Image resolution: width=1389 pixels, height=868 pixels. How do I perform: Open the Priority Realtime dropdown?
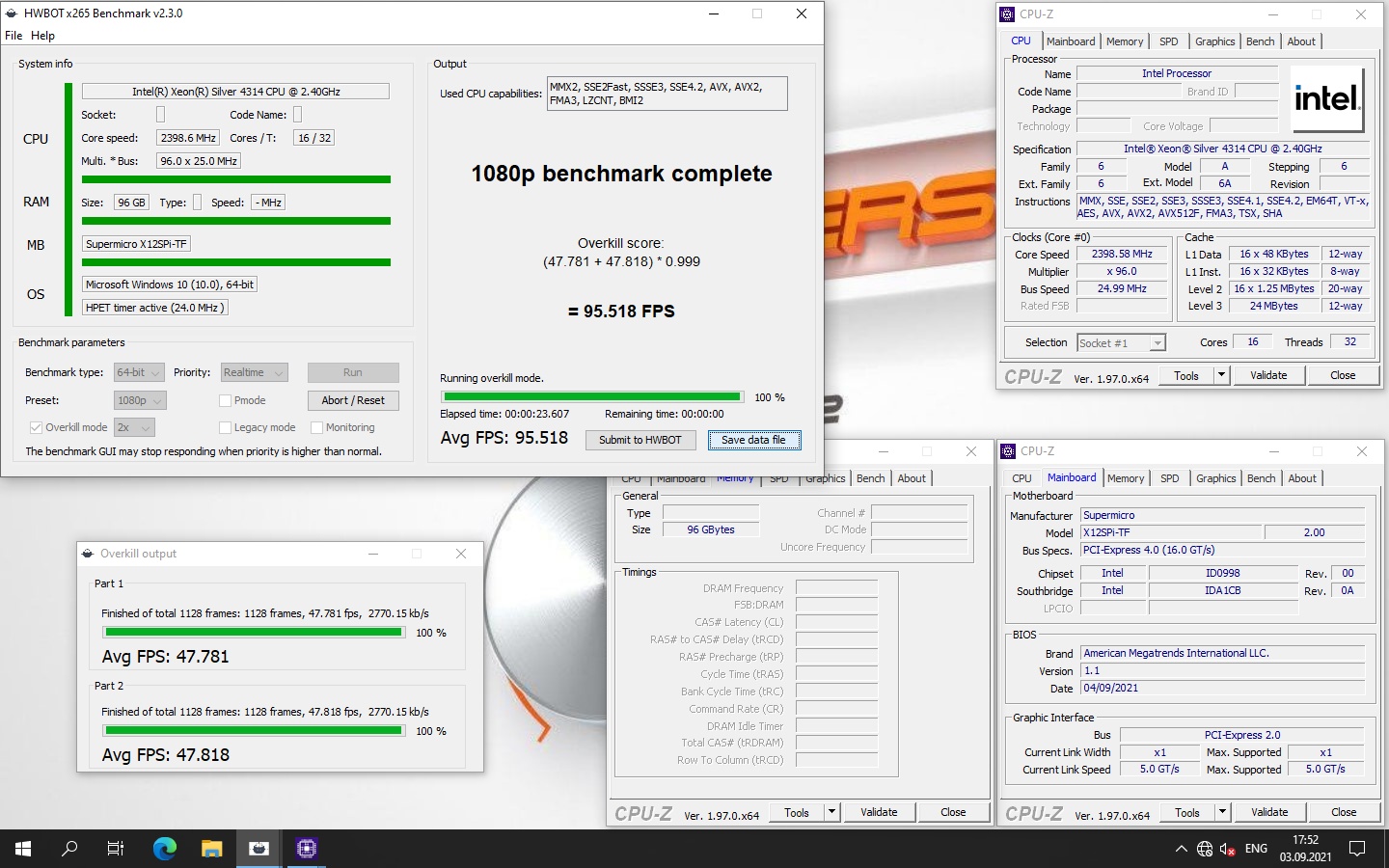coord(255,372)
